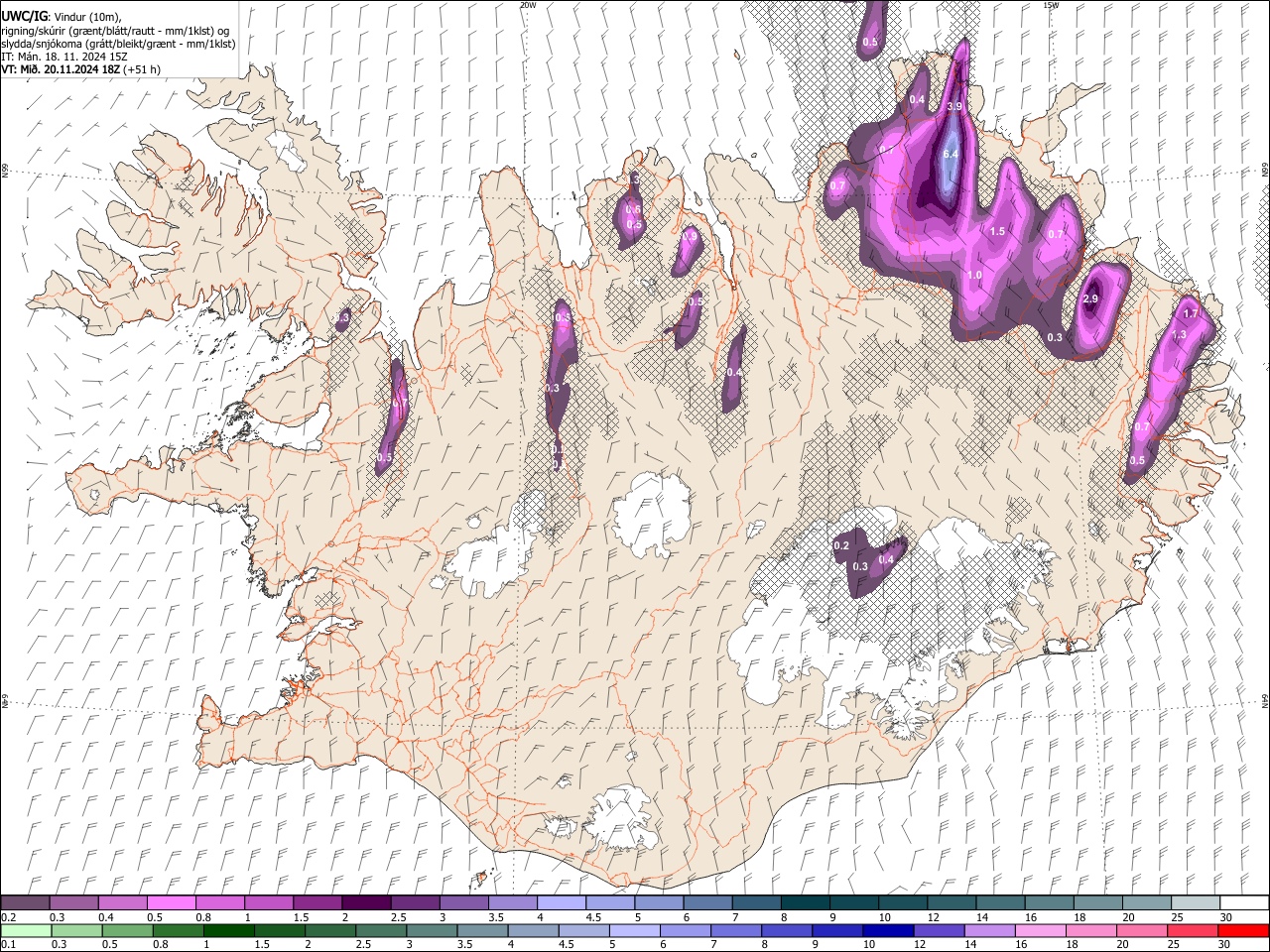This screenshot has width=1270, height=952.
Task: Click the "rigning/skúrir" legend description line
Action: click(x=115, y=30)
